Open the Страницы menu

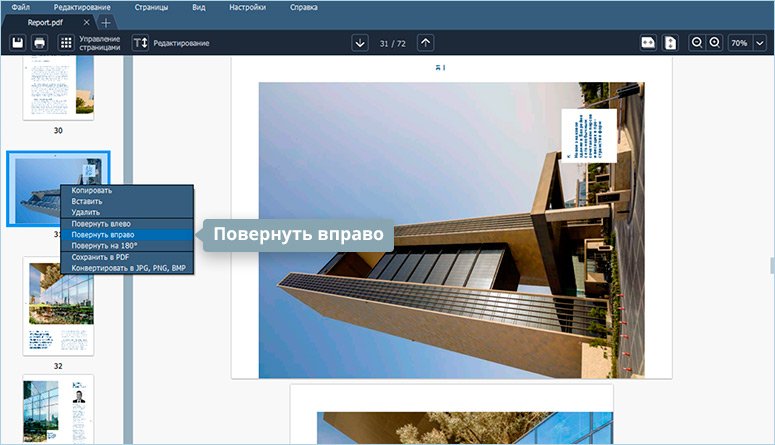click(x=151, y=7)
